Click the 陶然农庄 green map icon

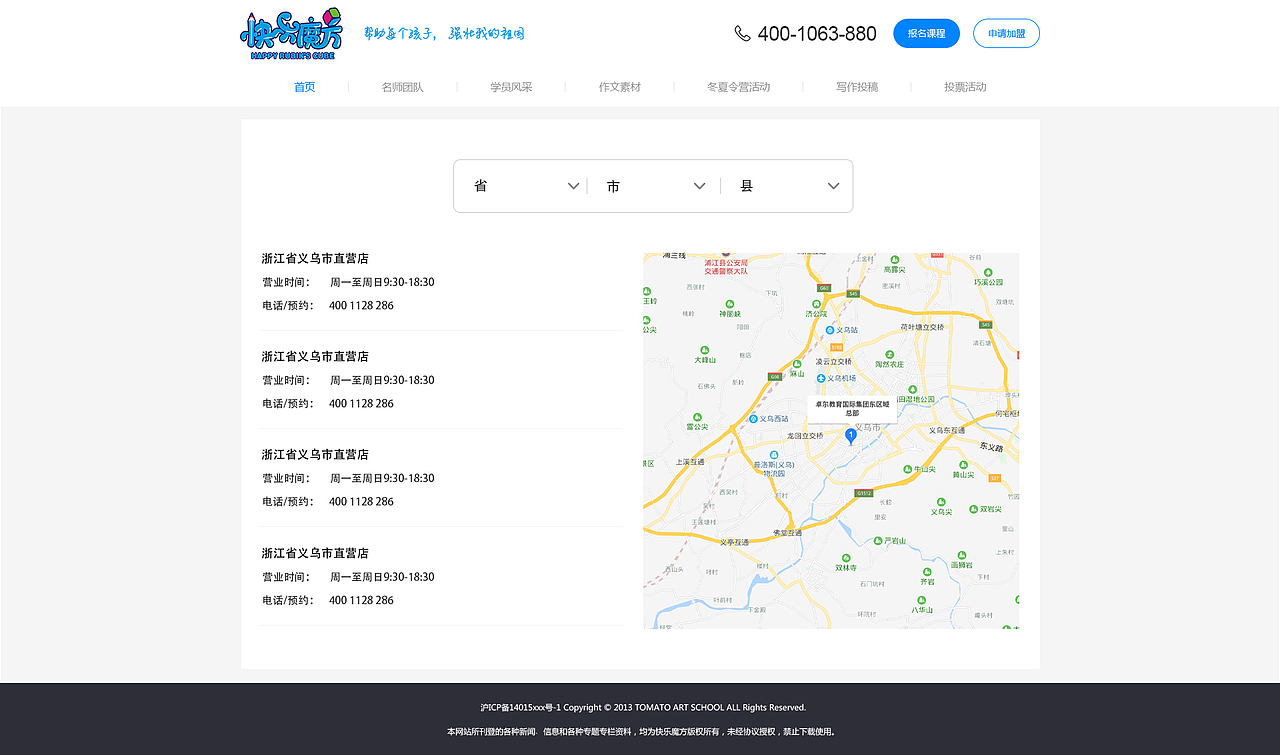889,353
